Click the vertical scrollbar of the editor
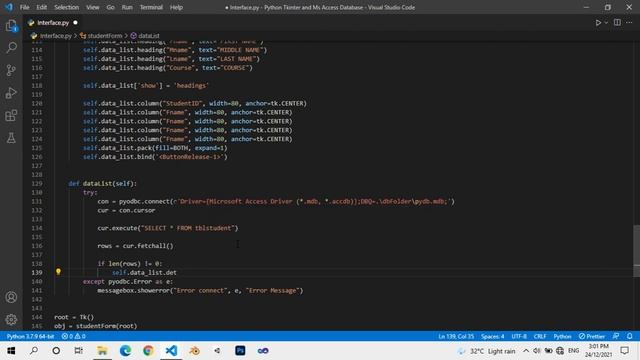 [636, 251]
